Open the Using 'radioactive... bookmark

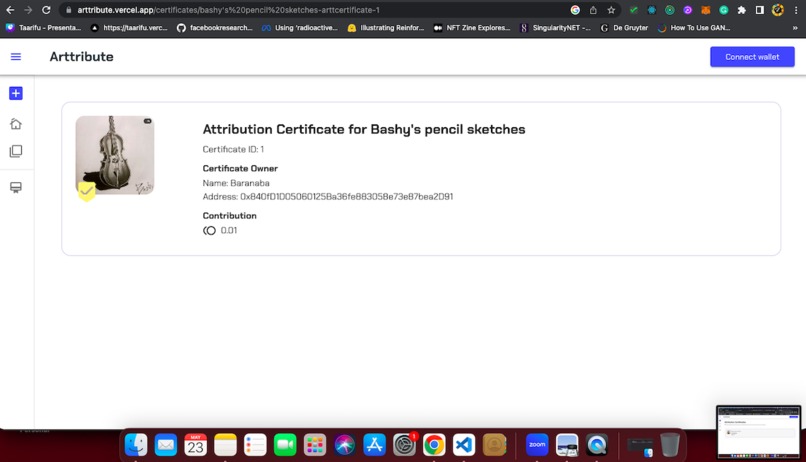300,28
